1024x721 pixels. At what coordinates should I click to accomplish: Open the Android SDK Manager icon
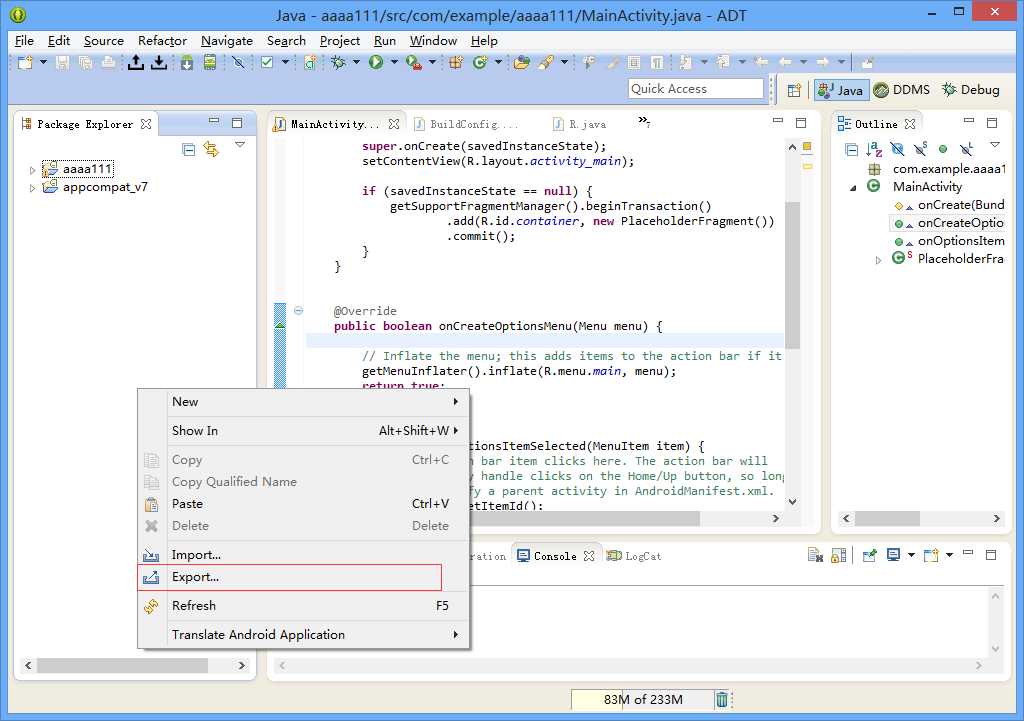click(187, 63)
